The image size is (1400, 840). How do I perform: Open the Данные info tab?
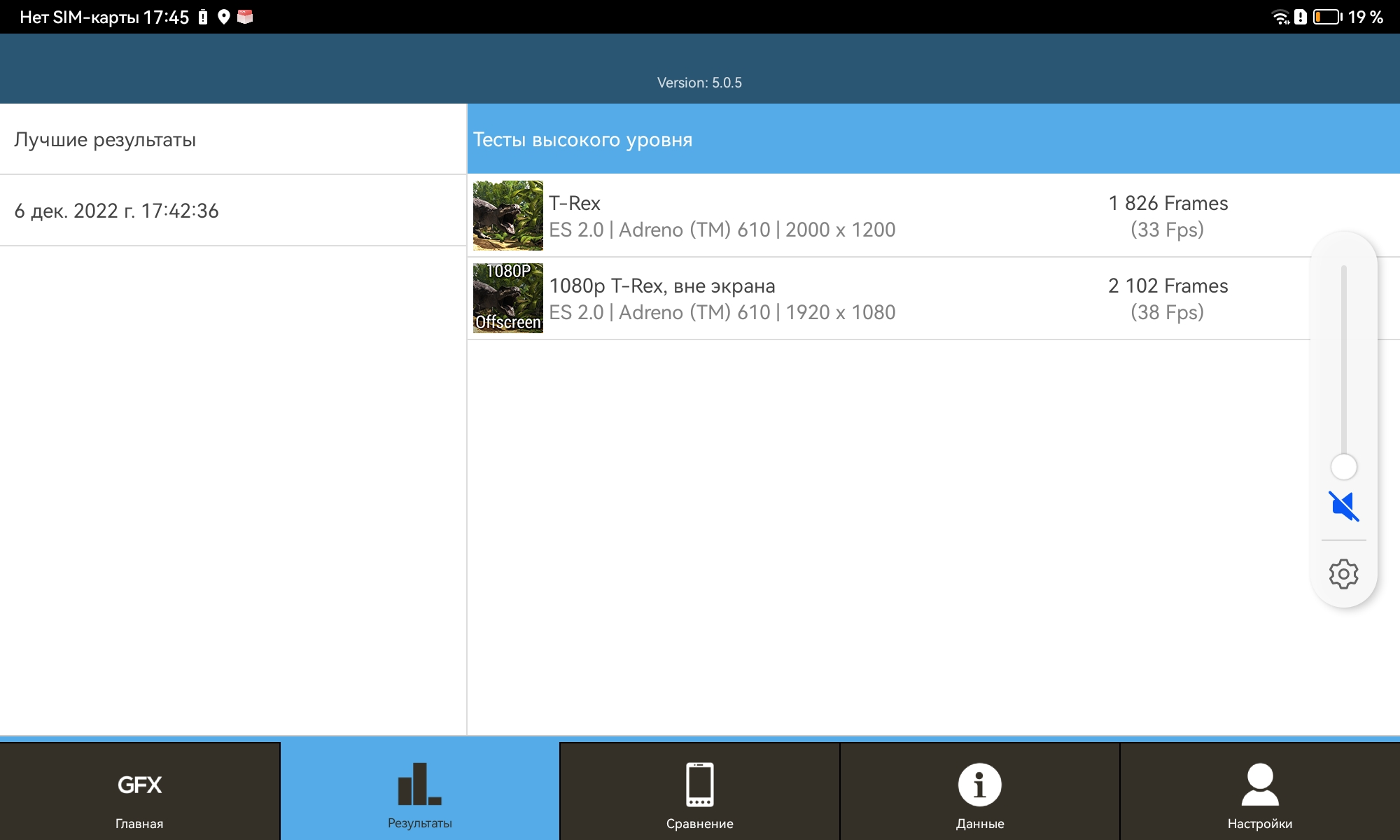tap(980, 792)
